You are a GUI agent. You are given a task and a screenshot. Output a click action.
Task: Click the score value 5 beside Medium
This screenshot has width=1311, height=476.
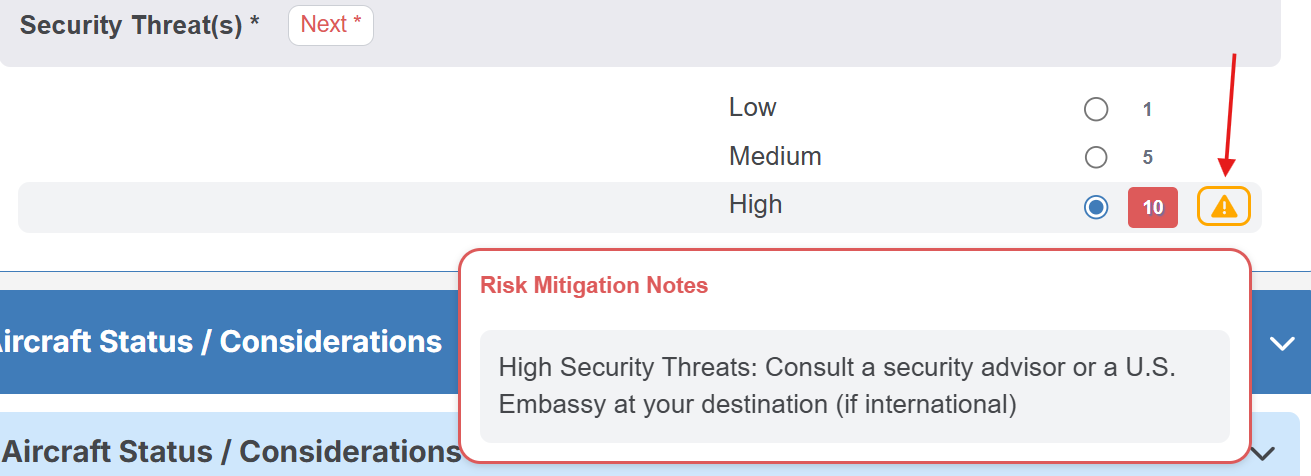pyautogui.click(x=1147, y=157)
